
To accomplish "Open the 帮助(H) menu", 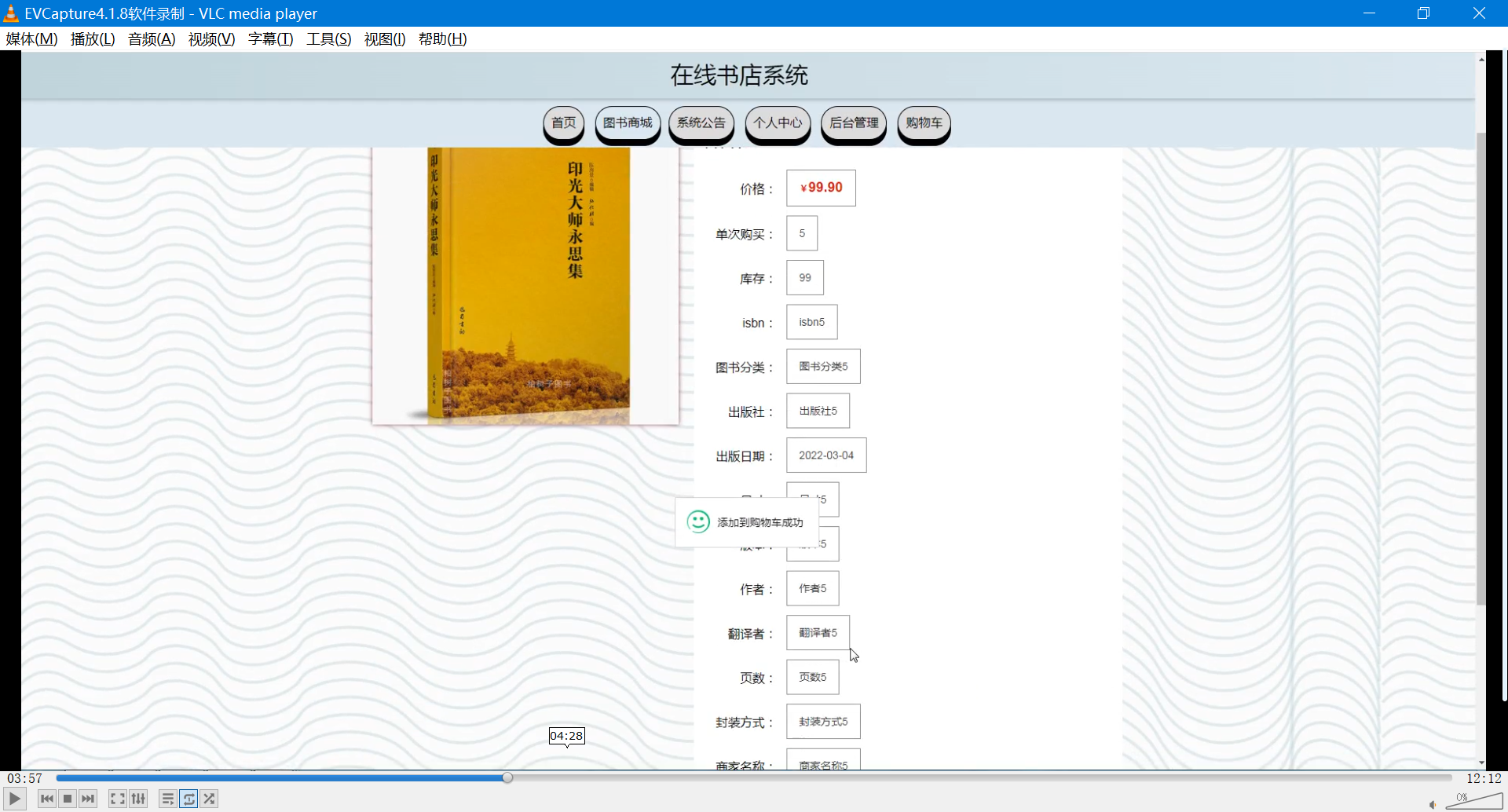I will [442, 39].
